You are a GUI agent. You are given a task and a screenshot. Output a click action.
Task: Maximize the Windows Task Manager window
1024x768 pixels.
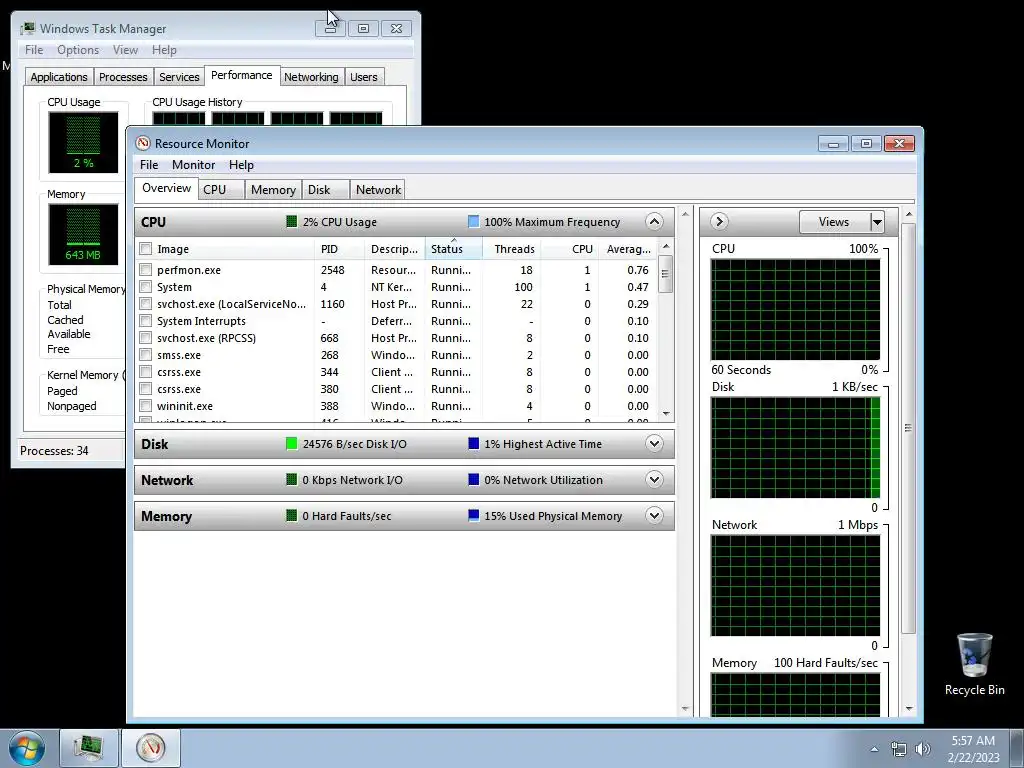click(x=363, y=29)
